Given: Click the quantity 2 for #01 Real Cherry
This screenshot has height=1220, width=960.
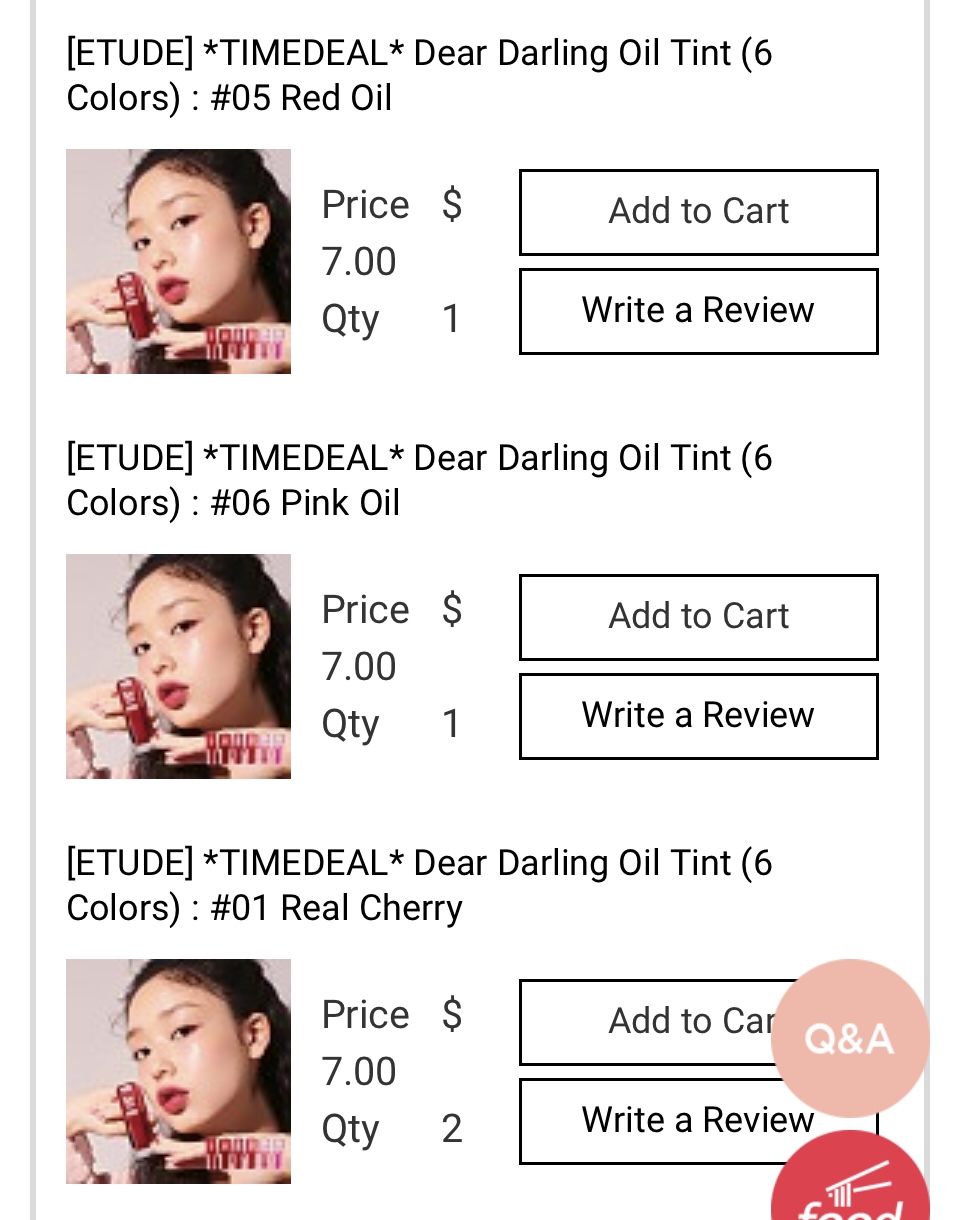Looking at the screenshot, I should [452, 1129].
